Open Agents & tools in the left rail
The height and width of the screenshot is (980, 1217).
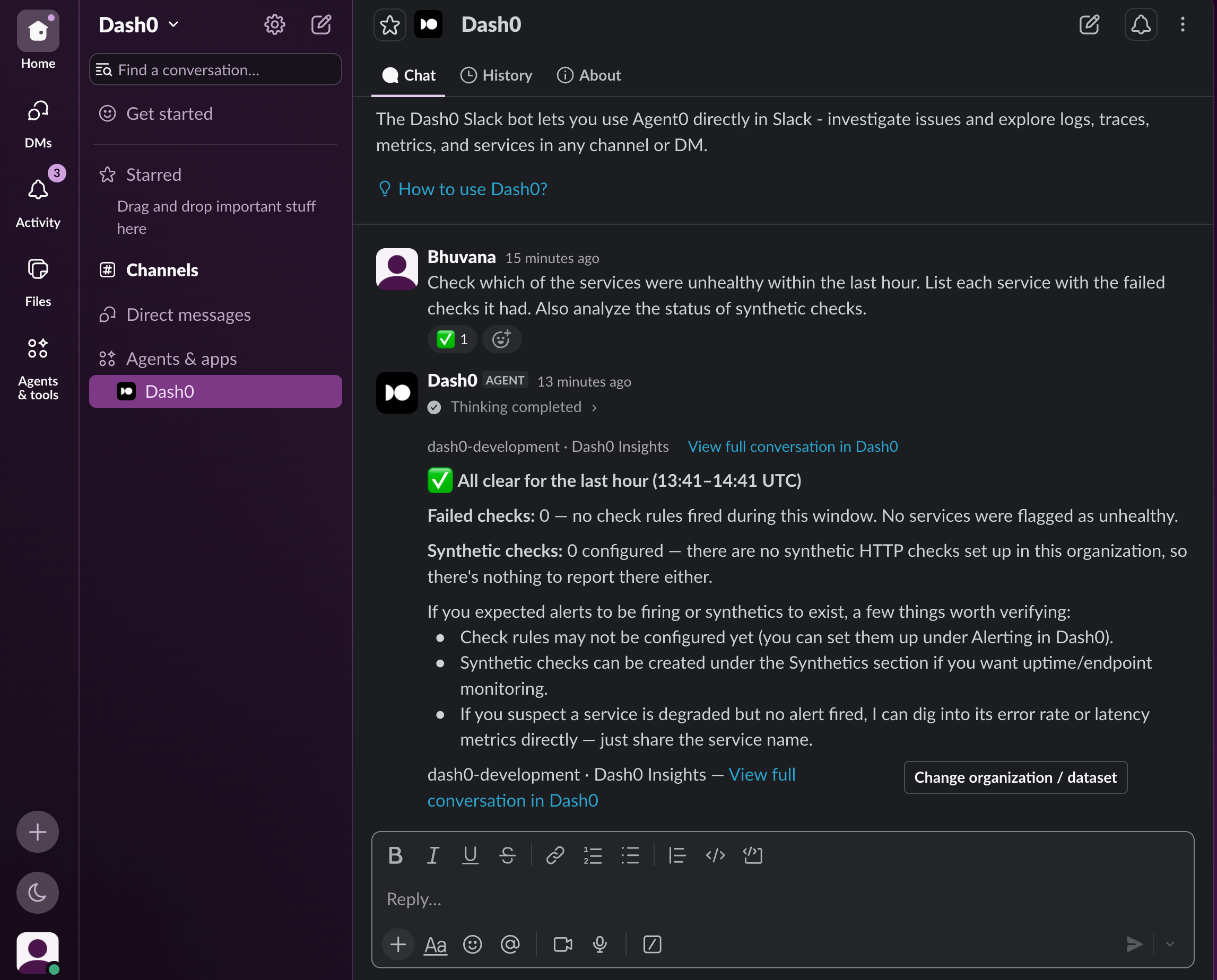coord(38,368)
